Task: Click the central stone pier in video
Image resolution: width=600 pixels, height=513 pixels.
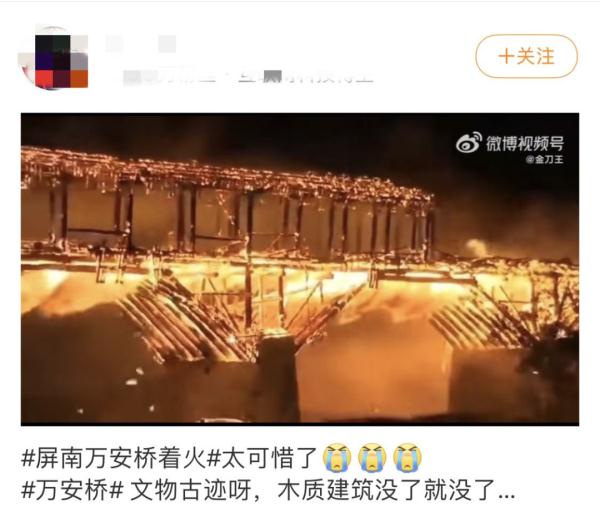Action: pyautogui.click(x=277, y=378)
